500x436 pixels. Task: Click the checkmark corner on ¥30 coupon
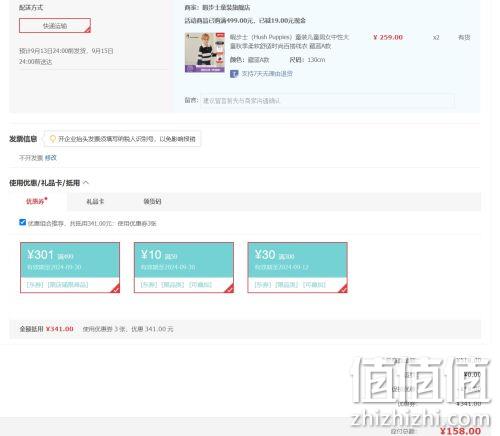tap(343, 289)
